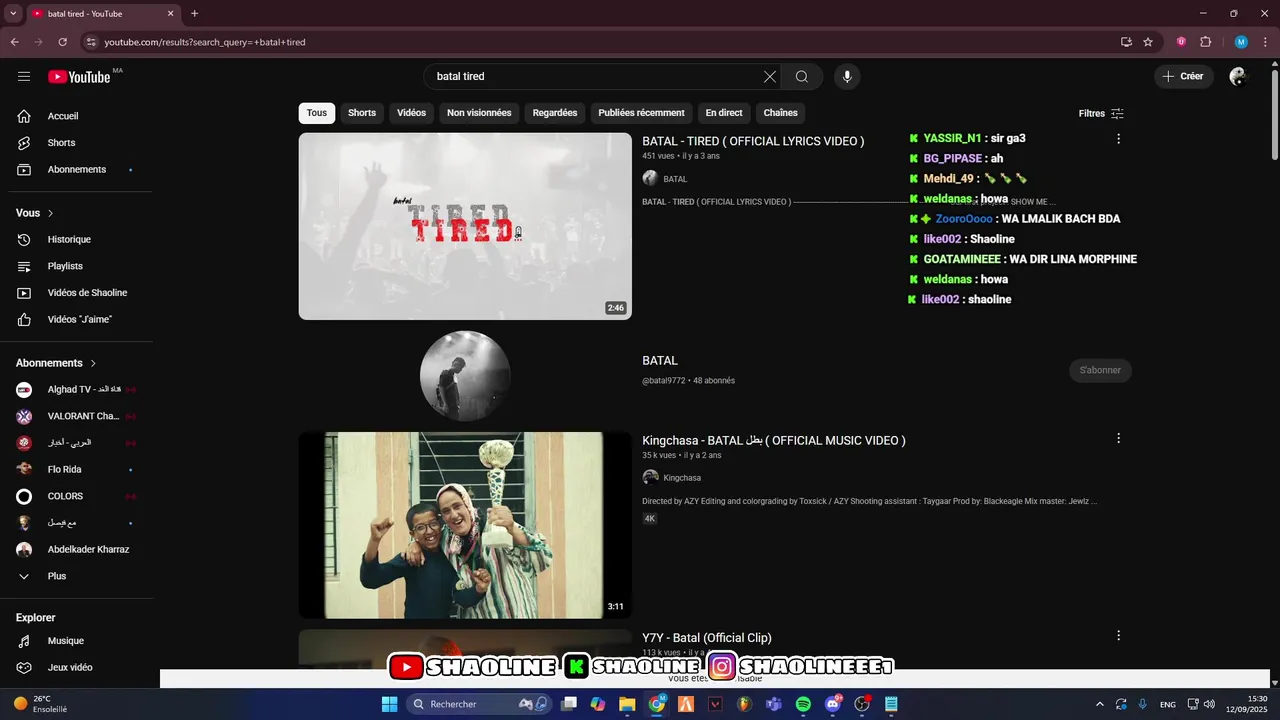Click install app icon in address bar

[x=1126, y=42]
